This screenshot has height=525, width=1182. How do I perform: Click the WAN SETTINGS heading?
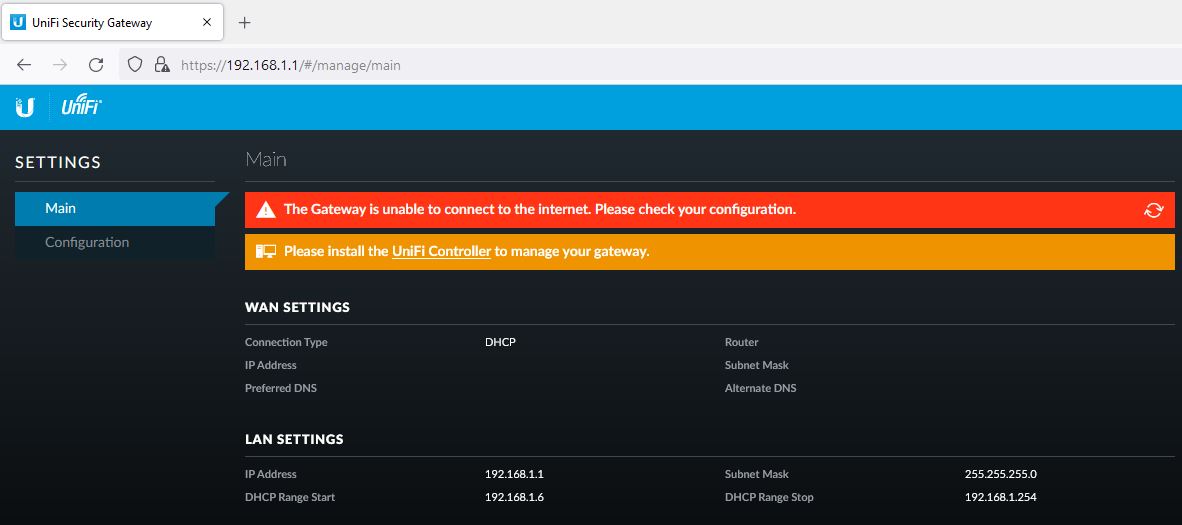point(297,307)
